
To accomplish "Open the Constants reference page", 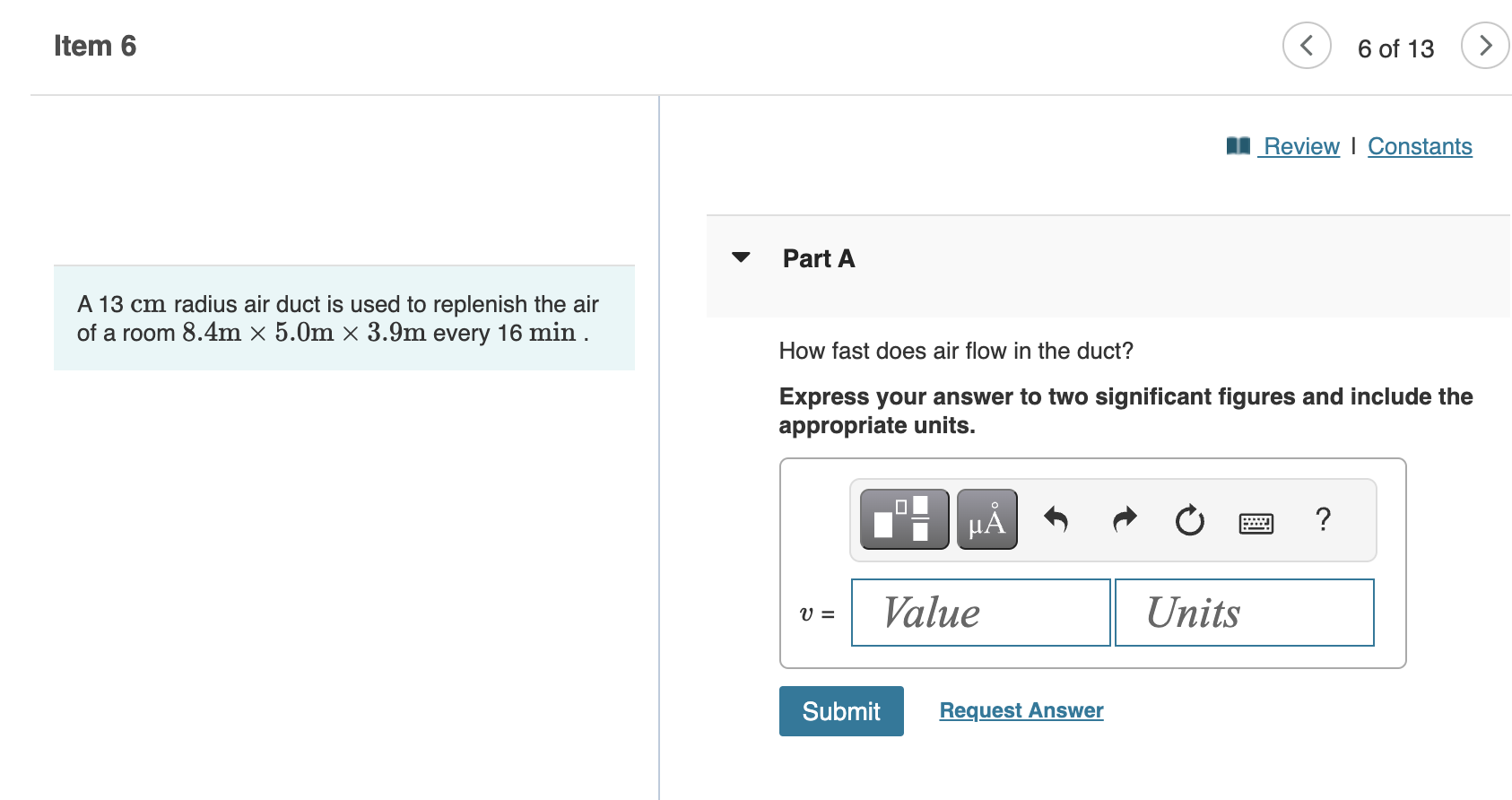I will pyautogui.click(x=1420, y=145).
